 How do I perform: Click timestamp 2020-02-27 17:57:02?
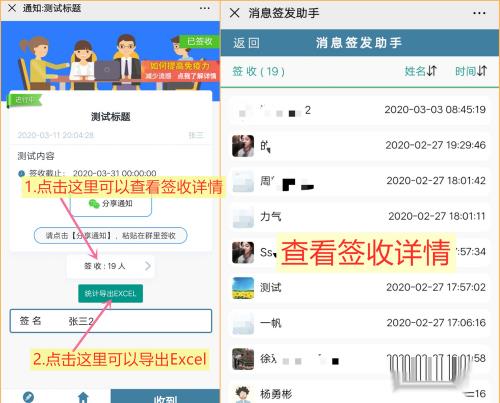436,287
